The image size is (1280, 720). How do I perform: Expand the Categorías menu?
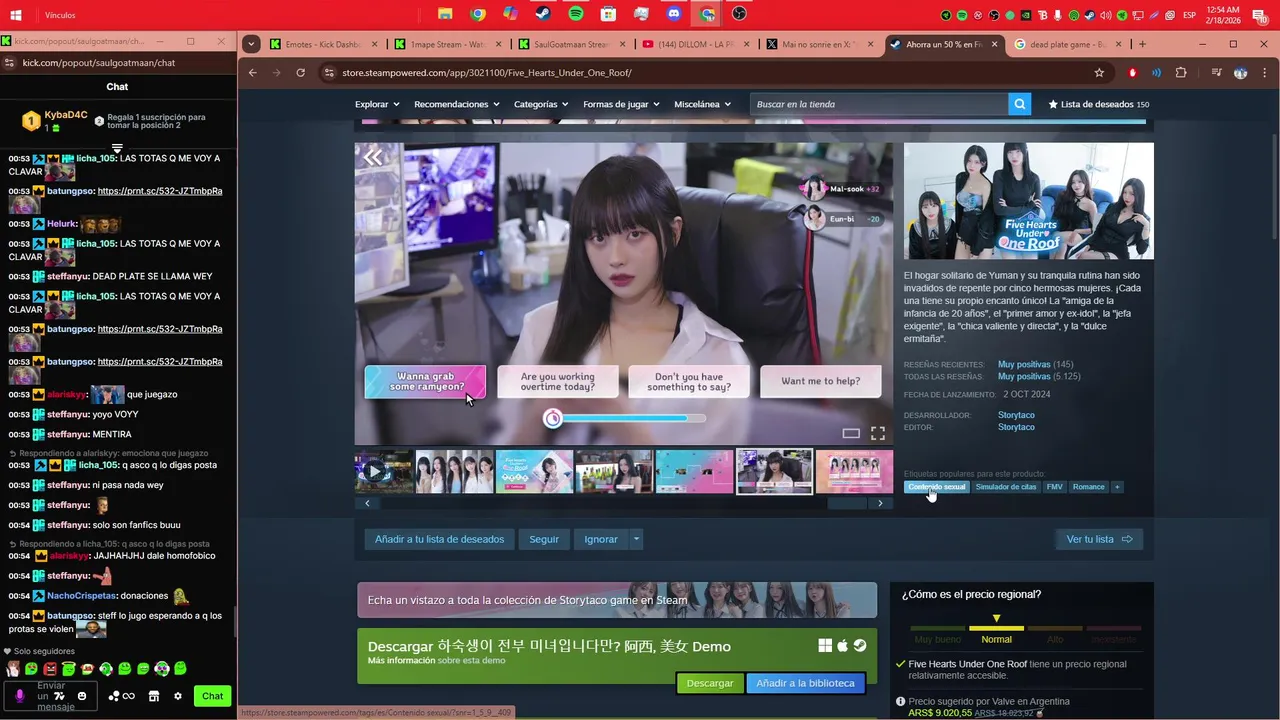pyautogui.click(x=541, y=104)
